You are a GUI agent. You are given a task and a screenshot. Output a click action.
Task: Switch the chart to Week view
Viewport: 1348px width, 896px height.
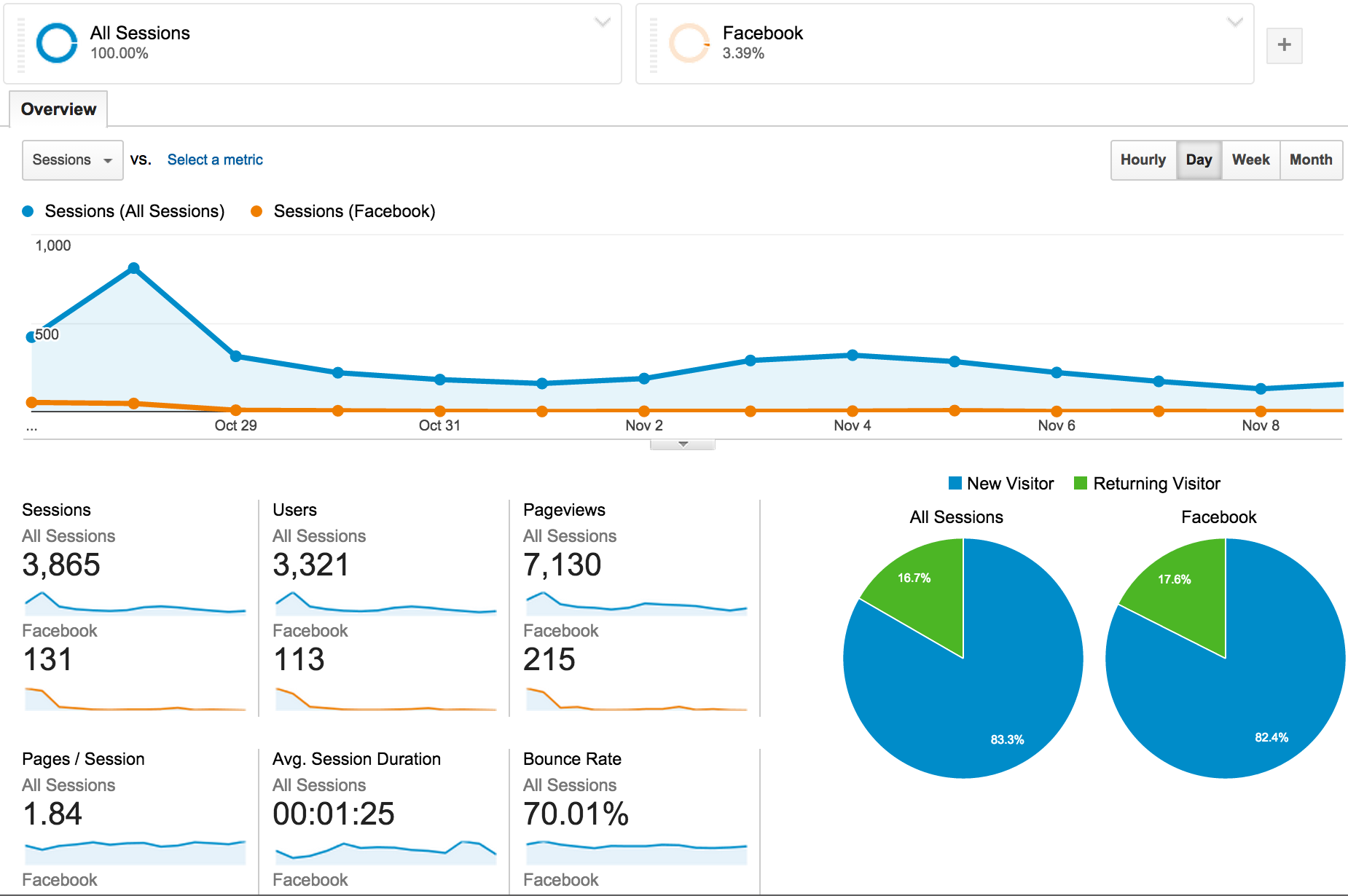(x=1250, y=160)
